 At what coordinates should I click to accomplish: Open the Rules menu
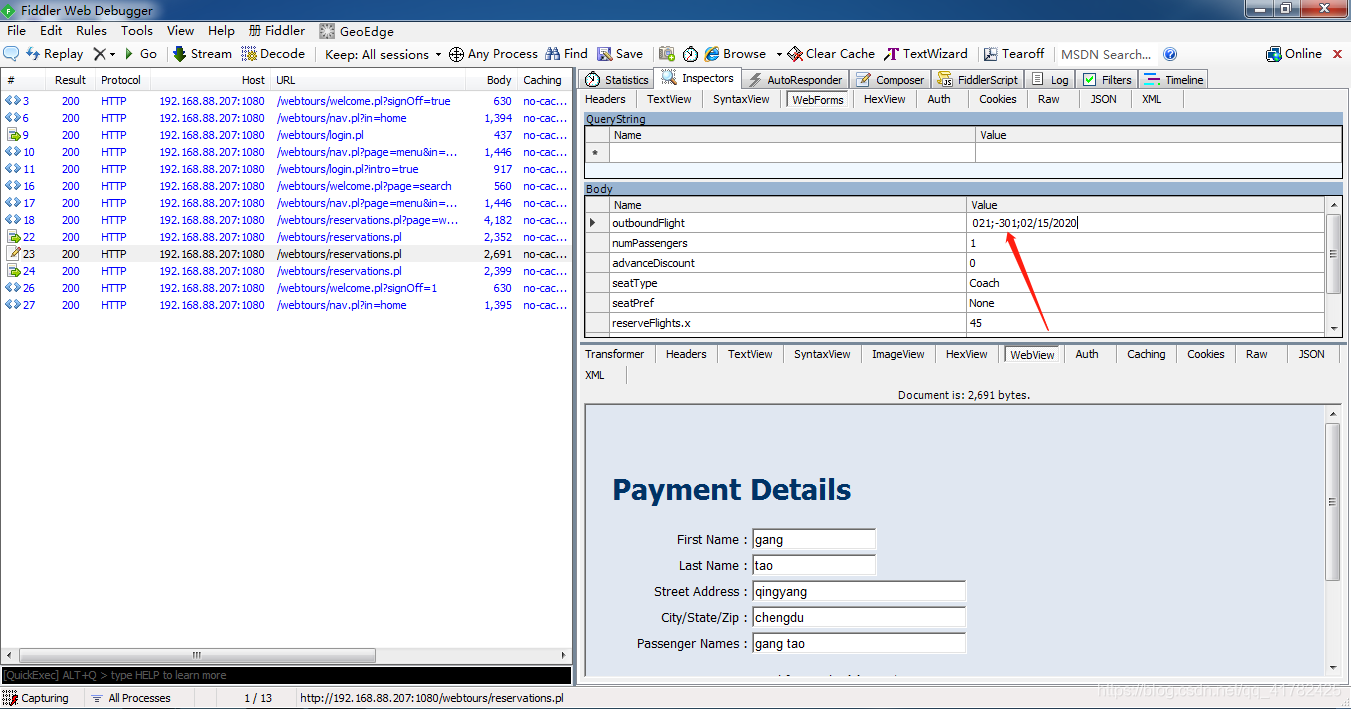pos(91,31)
